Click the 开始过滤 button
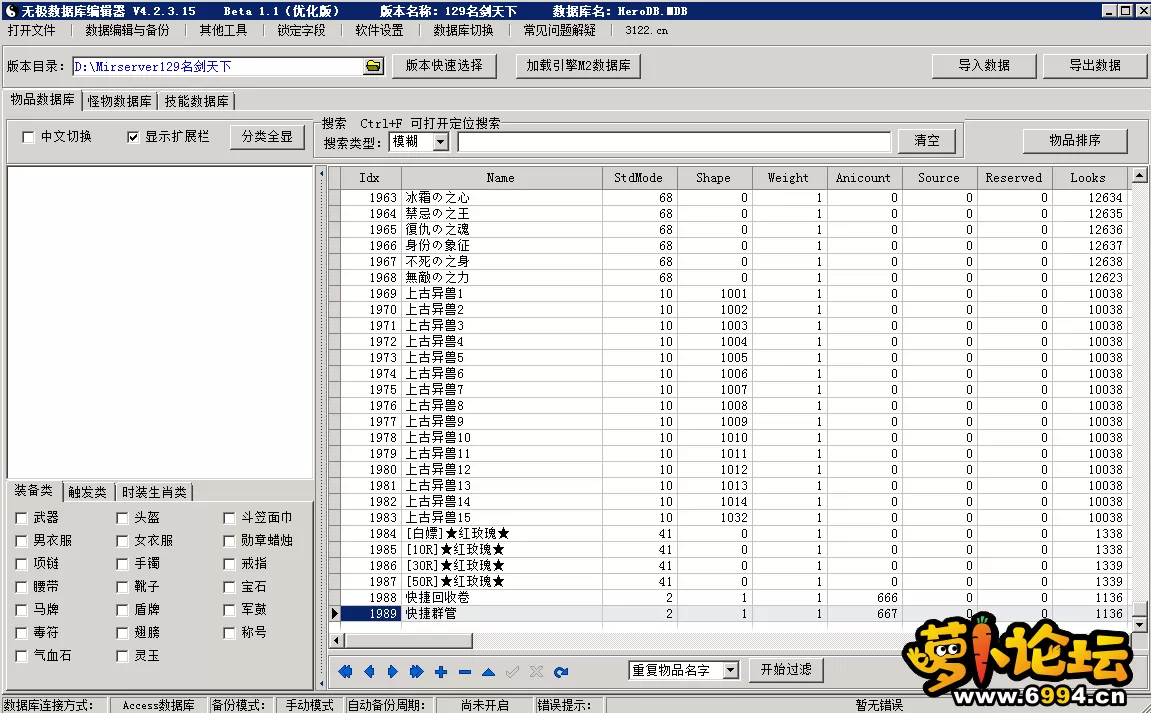Screen dimensions: 1151x713 tap(786, 670)
